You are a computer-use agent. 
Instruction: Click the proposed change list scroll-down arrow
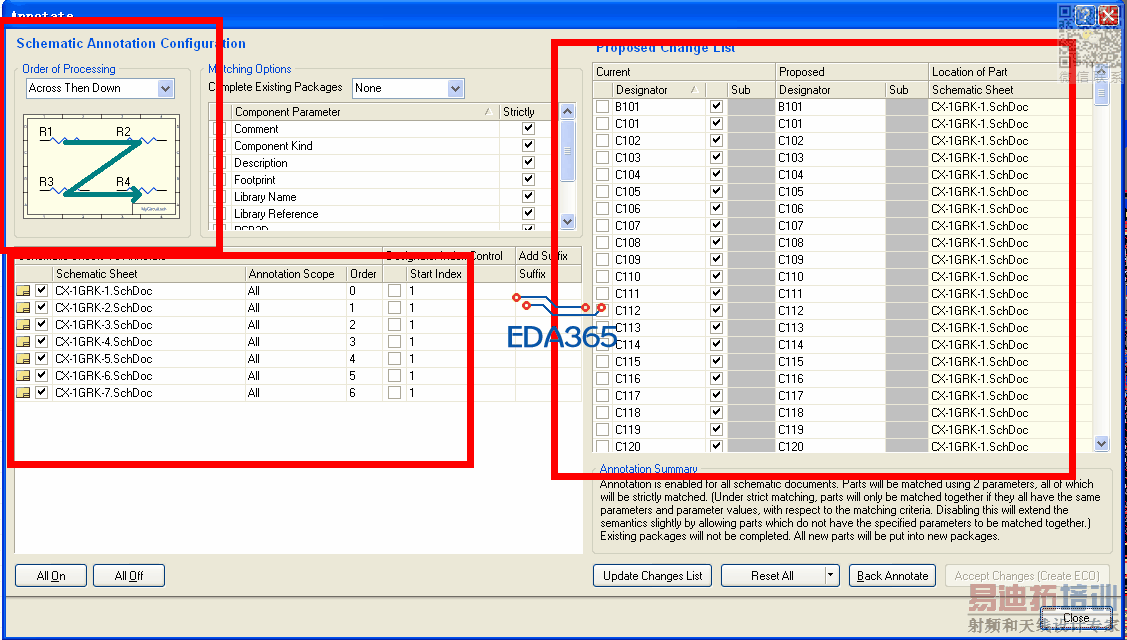(x=1101, y=444)
